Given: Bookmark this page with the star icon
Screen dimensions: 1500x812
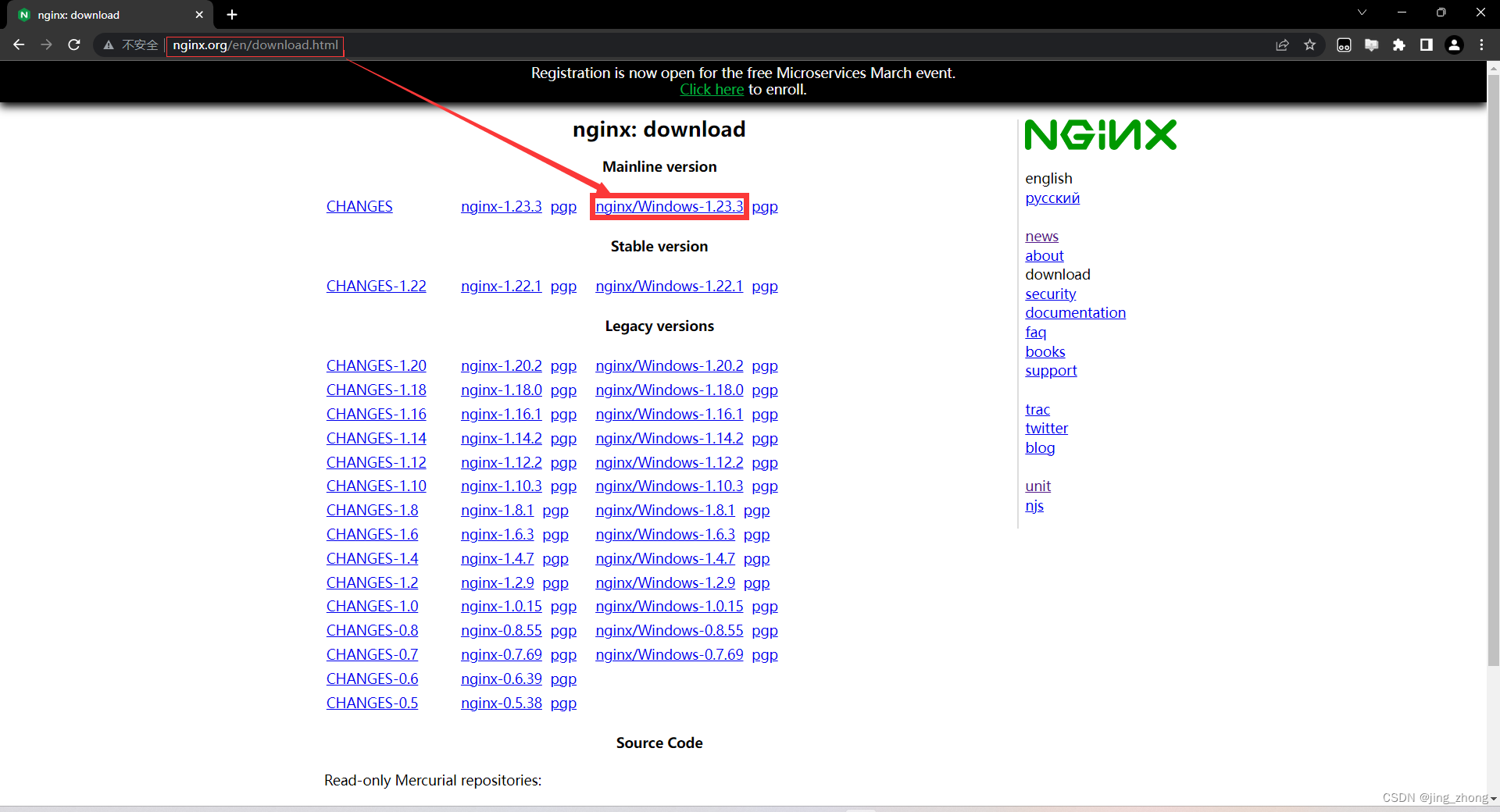Looking at the screenshot, I should tap(1310, 45).
